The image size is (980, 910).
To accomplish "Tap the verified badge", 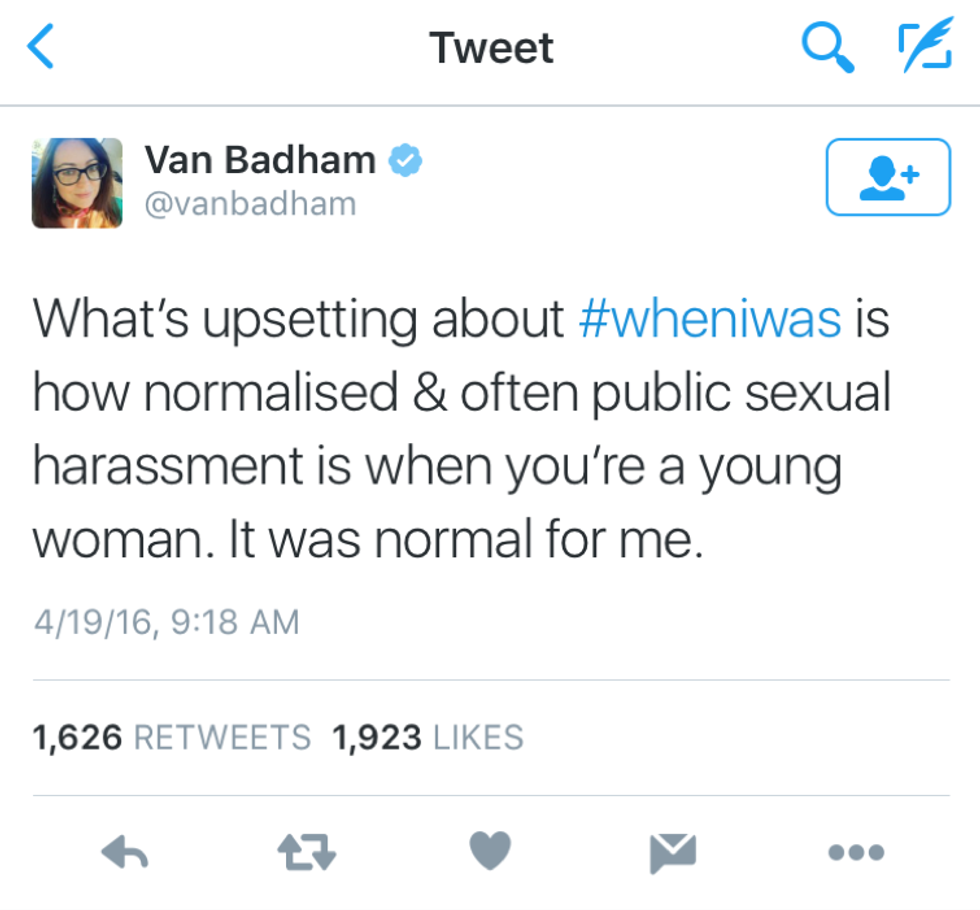I will [x=405, y=160].
